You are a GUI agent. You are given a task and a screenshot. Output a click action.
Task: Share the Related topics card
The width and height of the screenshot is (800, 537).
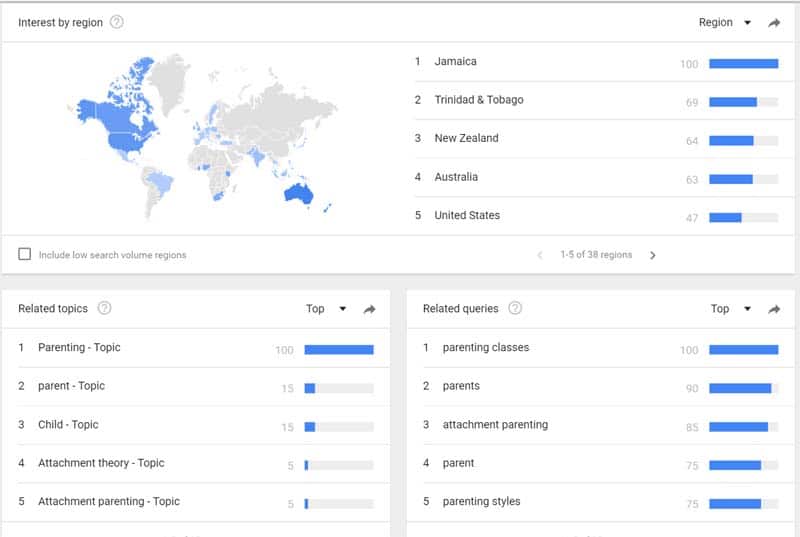[x=369, y=309]
